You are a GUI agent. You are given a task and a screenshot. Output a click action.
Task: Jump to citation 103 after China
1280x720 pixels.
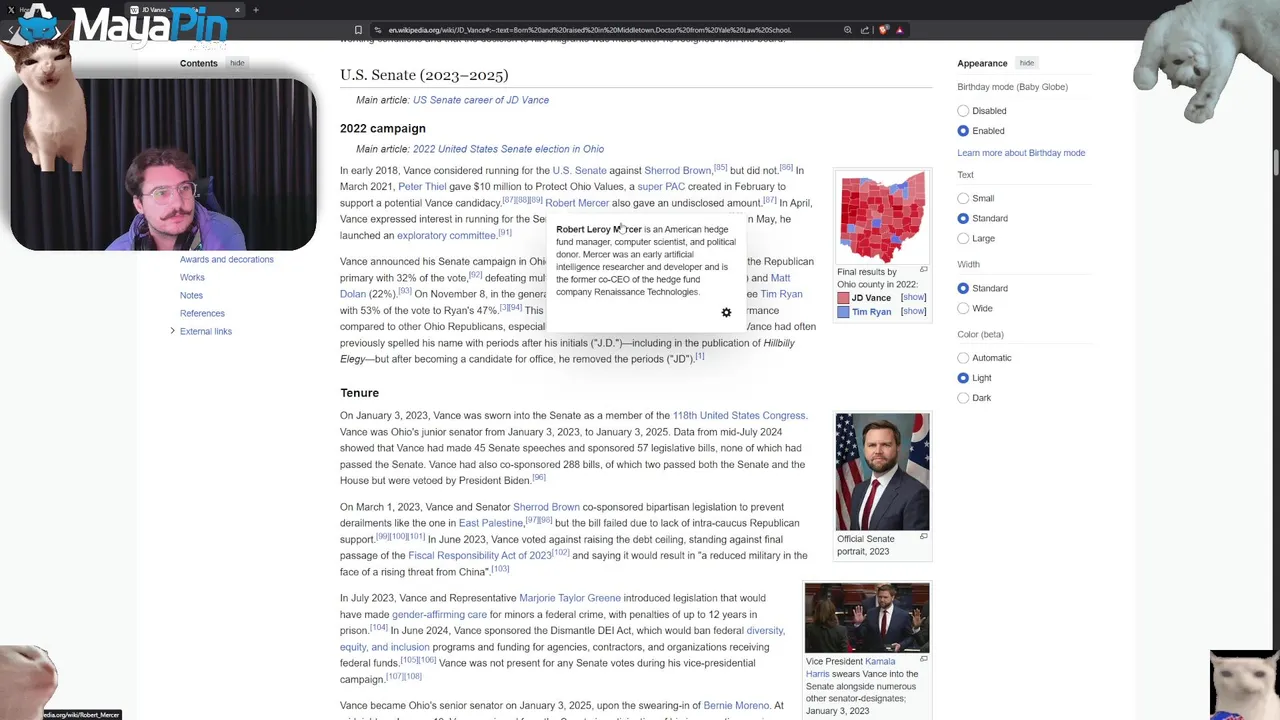click(x=500, y=569)
